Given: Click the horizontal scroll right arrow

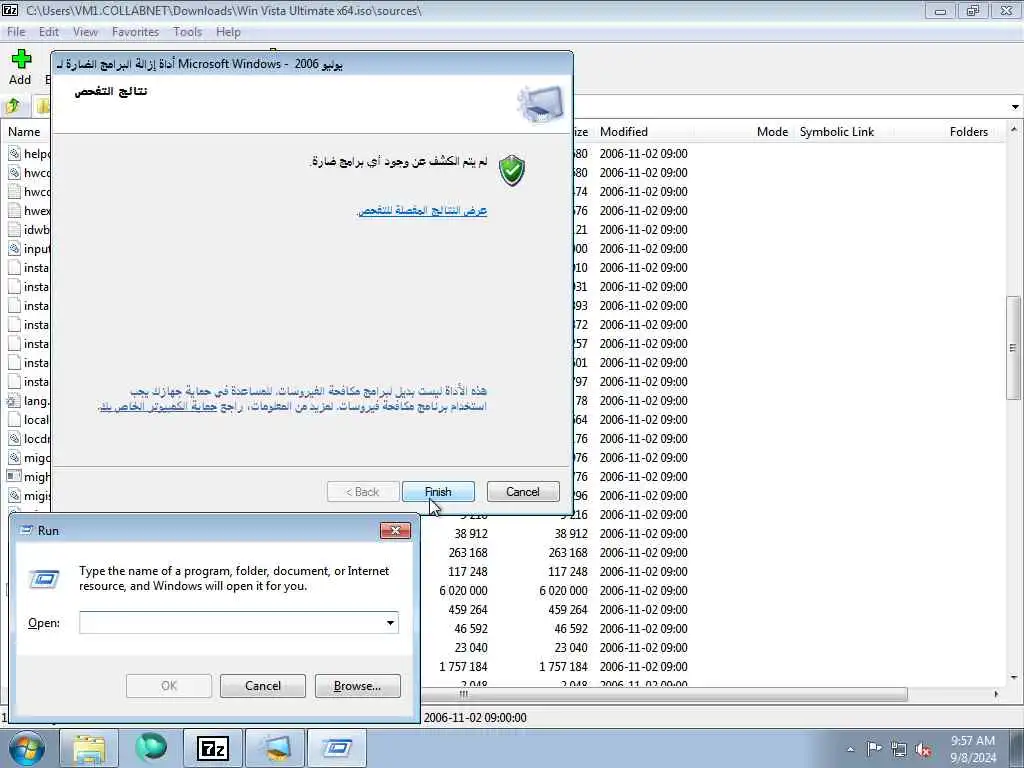Looking at the screenshot, I should [996, 694].
